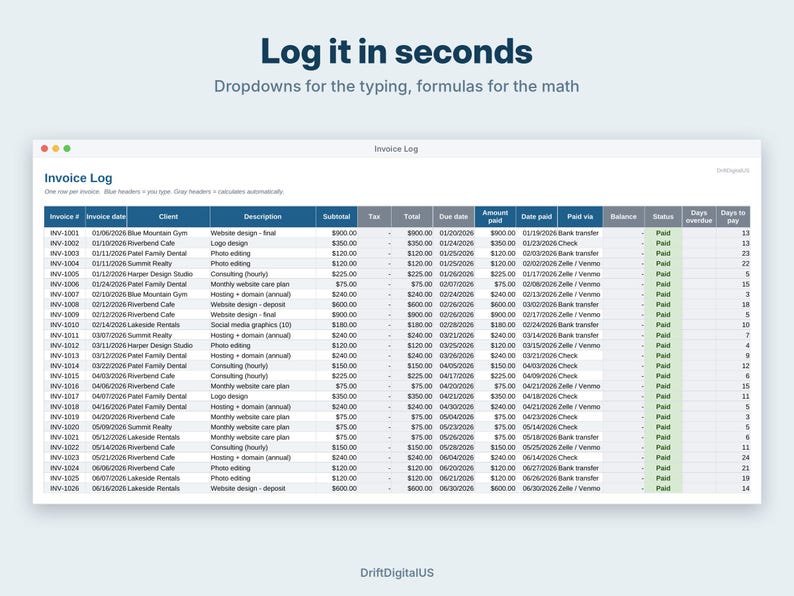Select invoice number INV-1002 cell
Screen dimensions: 794x596
(65, 243)
